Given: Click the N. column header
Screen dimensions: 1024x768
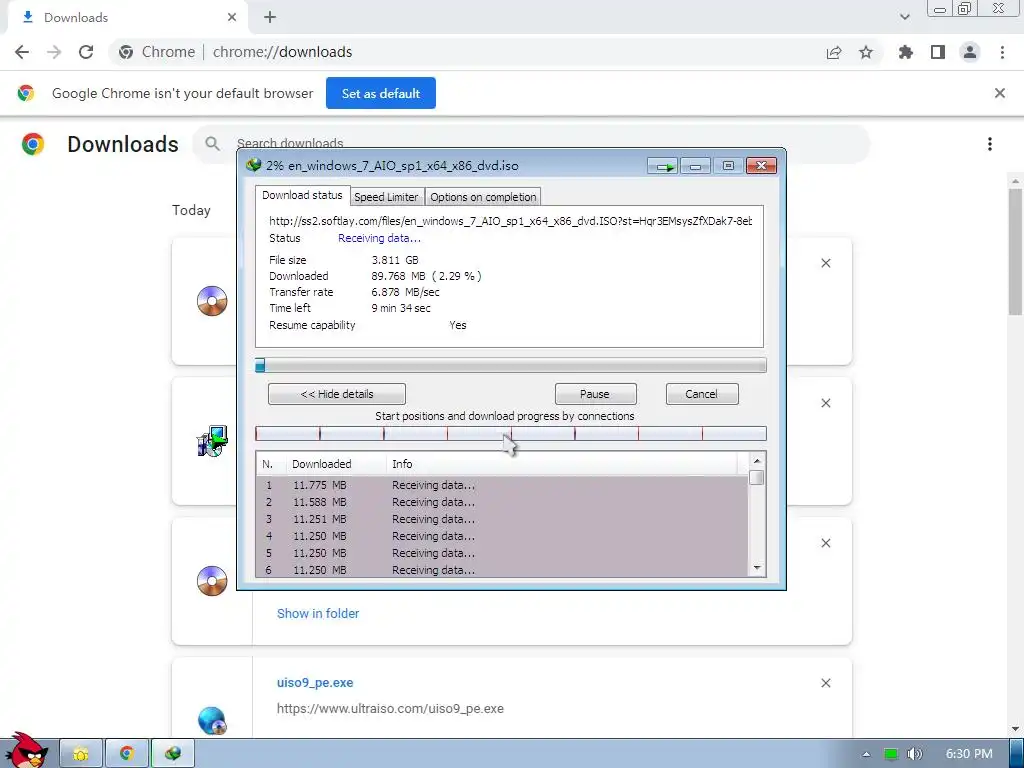Looking at the screenshot, I should click(272, 464).
